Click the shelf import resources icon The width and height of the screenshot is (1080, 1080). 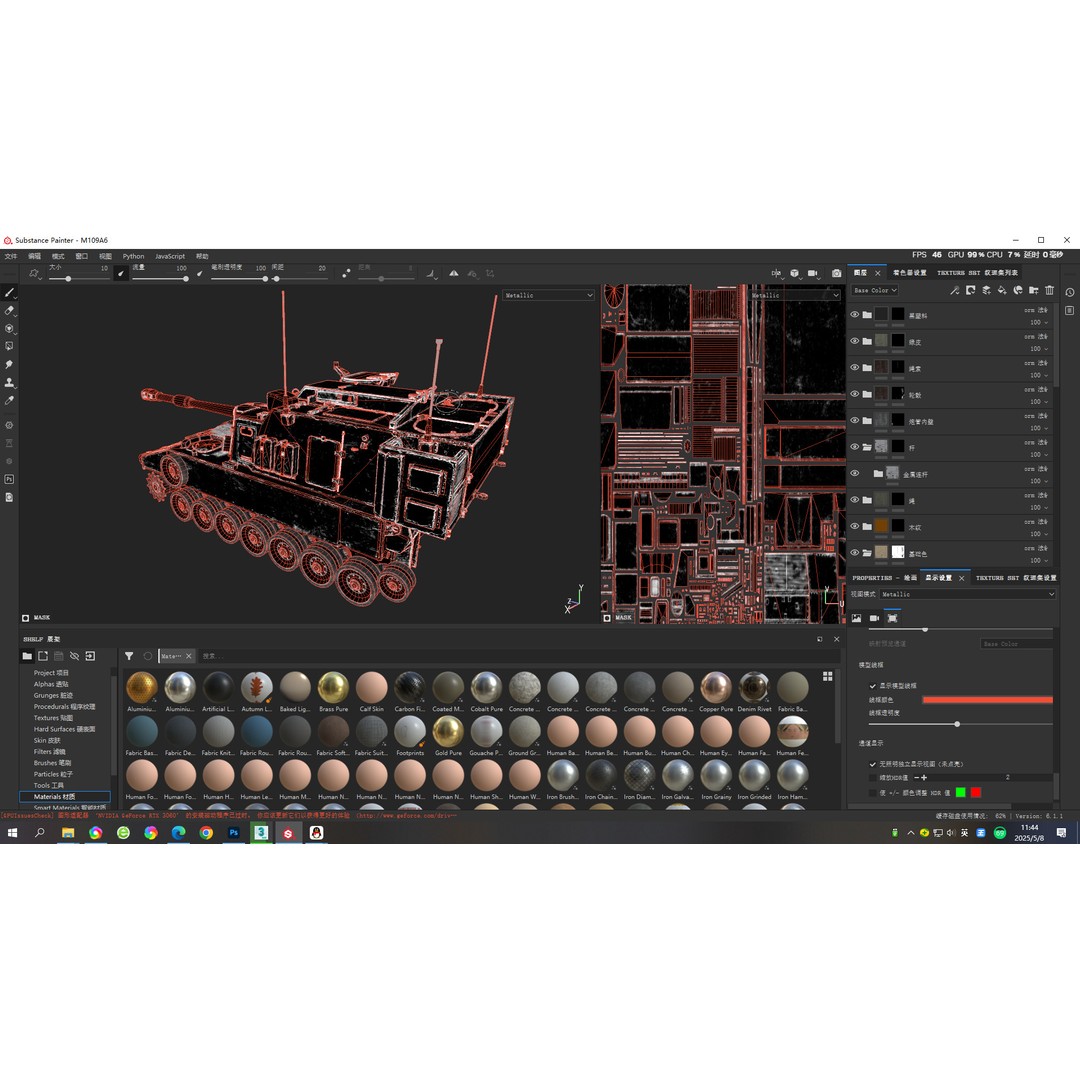pos(90,656)
